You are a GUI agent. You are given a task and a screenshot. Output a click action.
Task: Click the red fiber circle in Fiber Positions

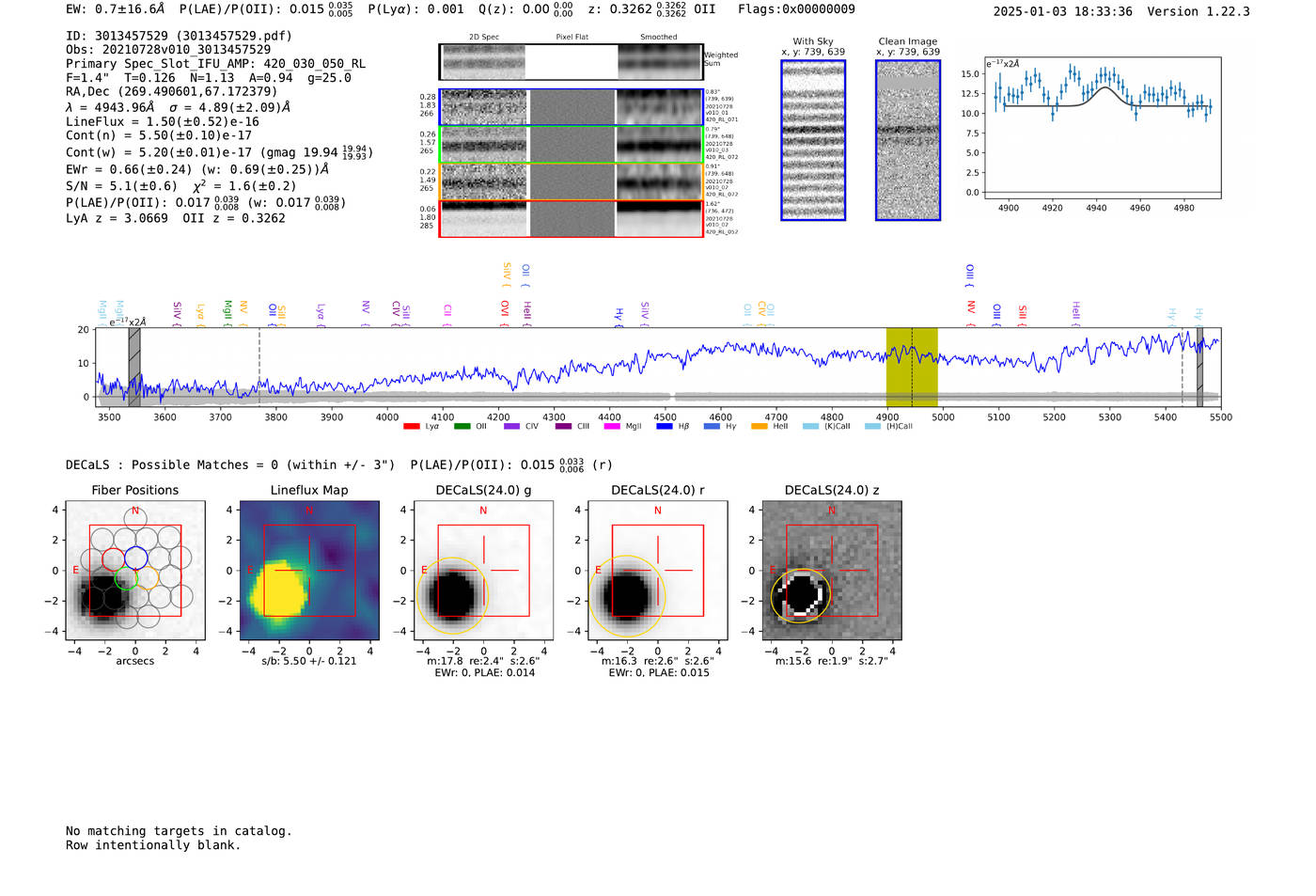coord(113,558)
